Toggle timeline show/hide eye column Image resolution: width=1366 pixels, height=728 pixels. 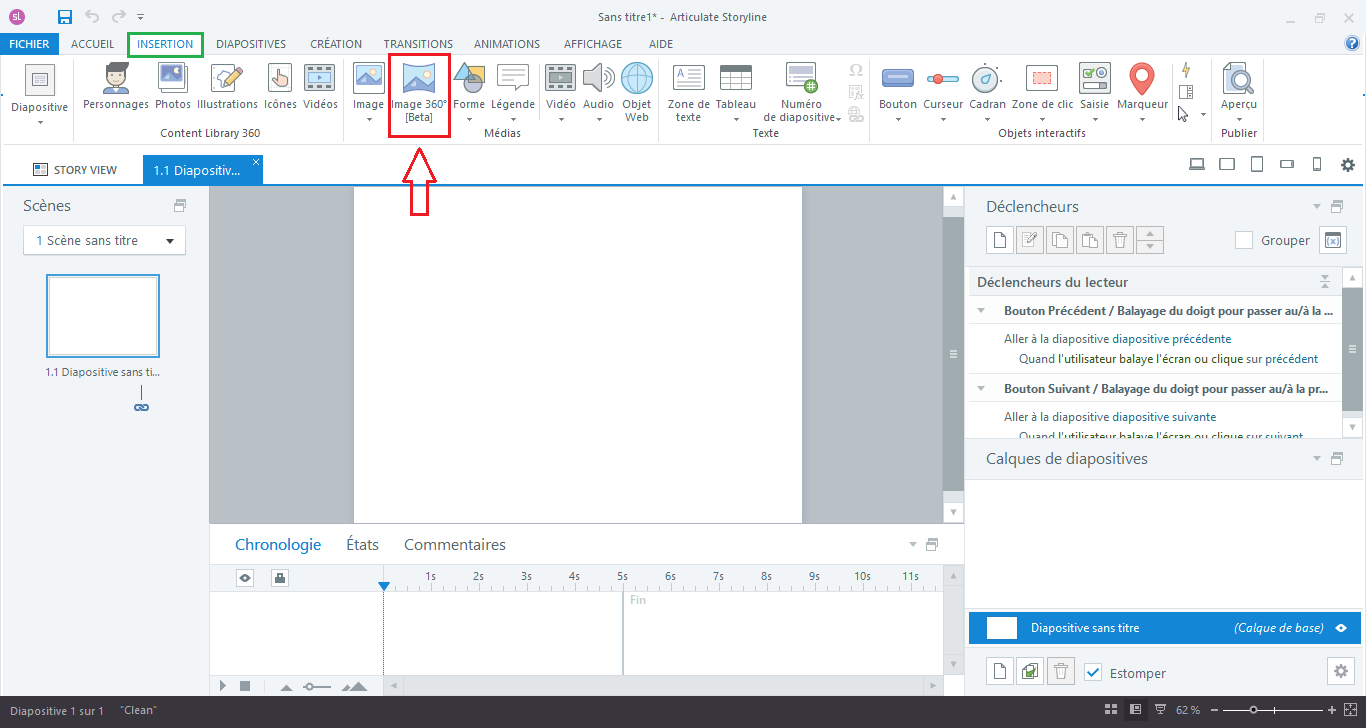click(x=245, y=577)
